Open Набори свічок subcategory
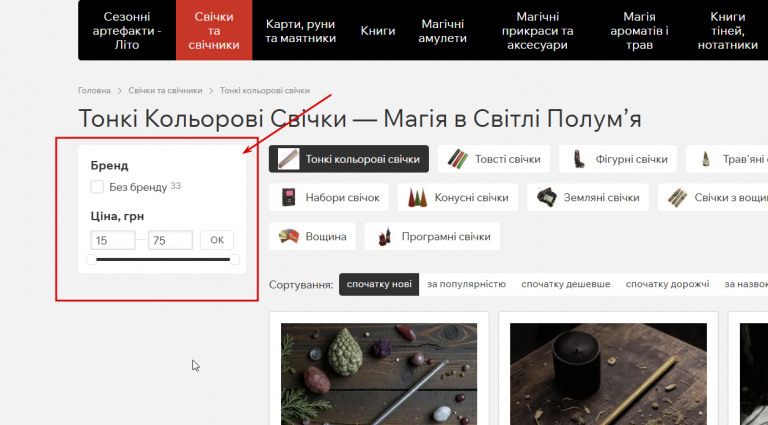The height and width of the screenshot is (425, 768). coord(329,197)
